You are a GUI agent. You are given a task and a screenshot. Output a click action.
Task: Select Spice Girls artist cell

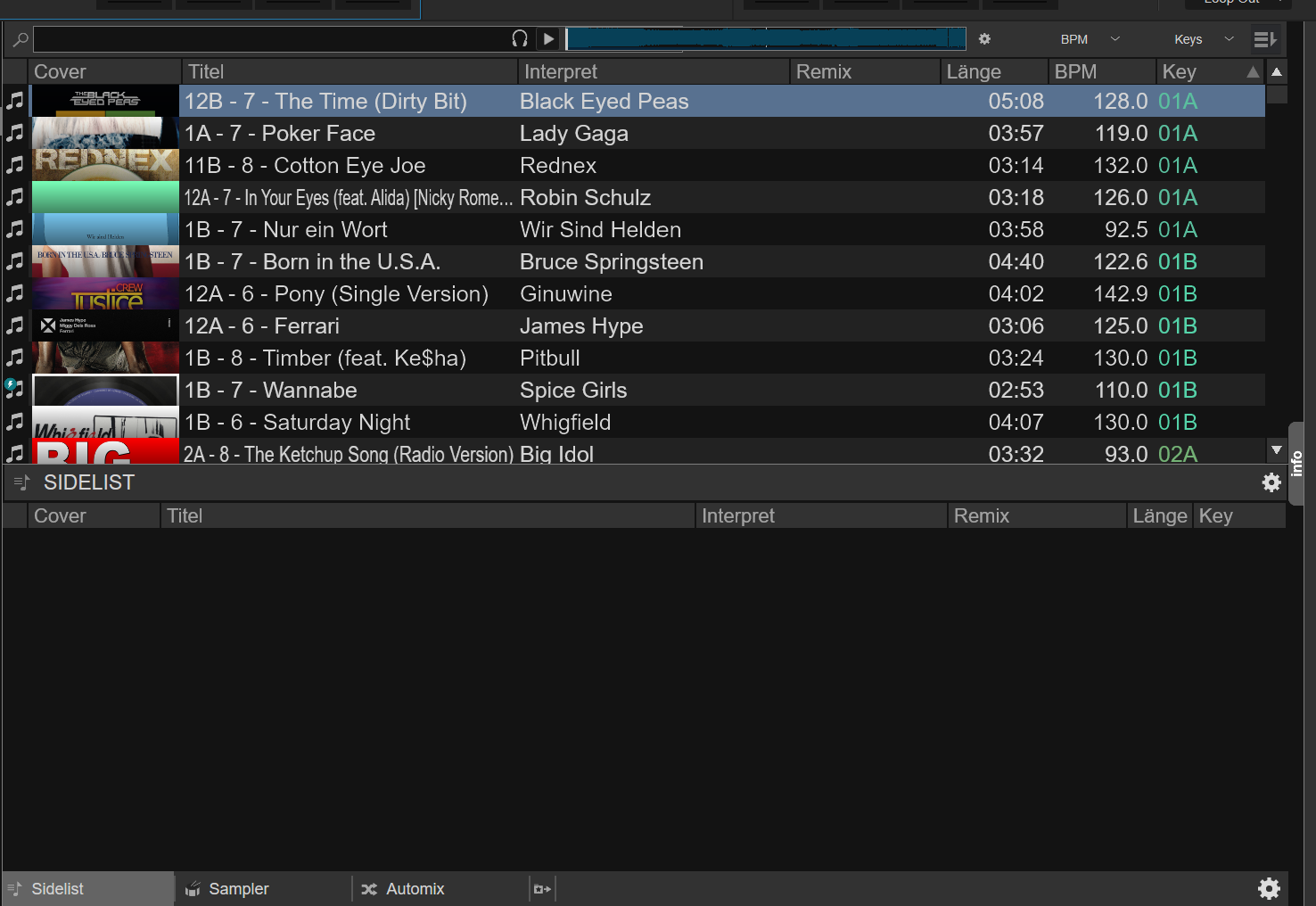tap(573, 390)
